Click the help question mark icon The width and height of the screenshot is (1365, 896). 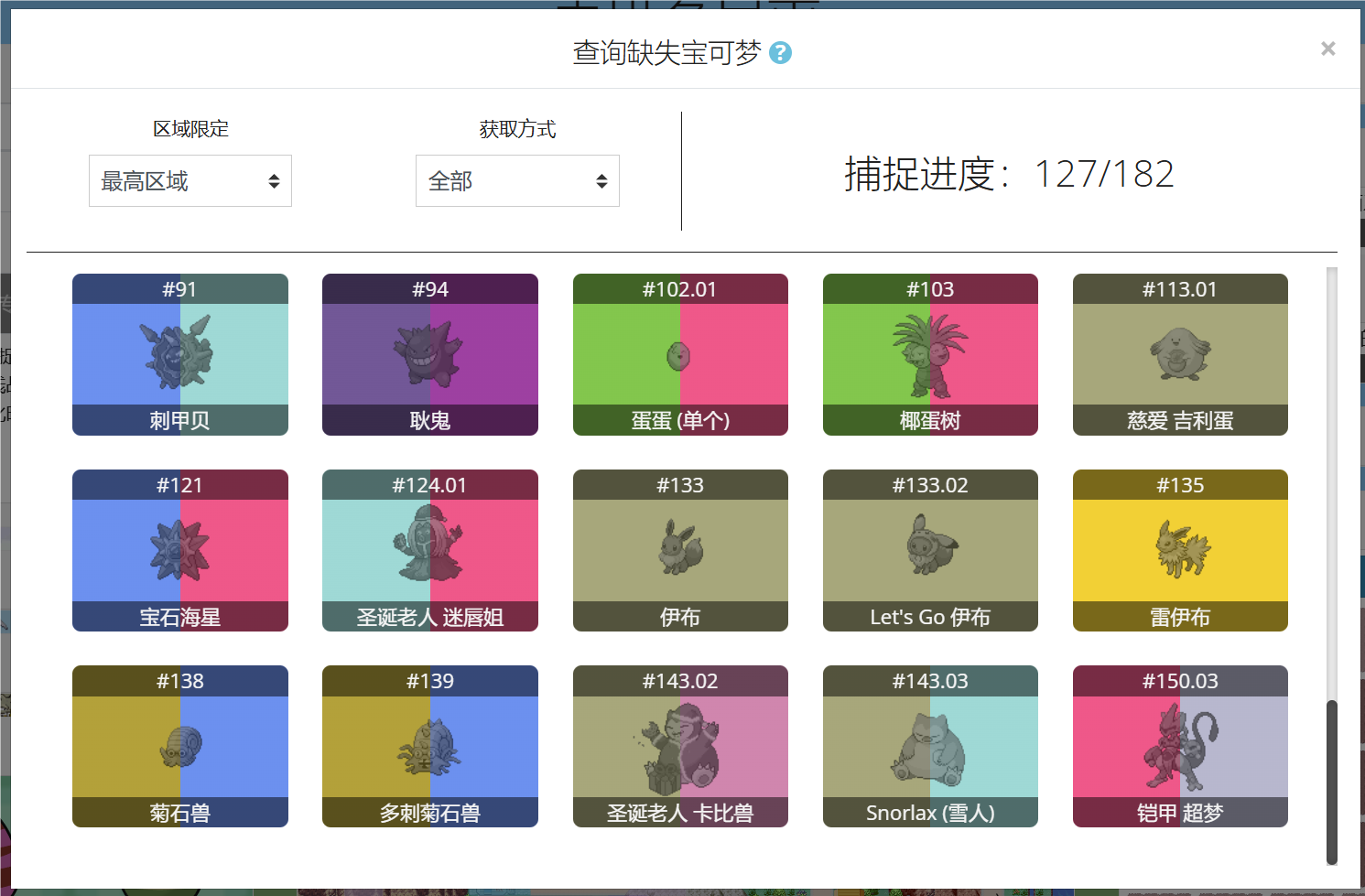coord(780,53)
